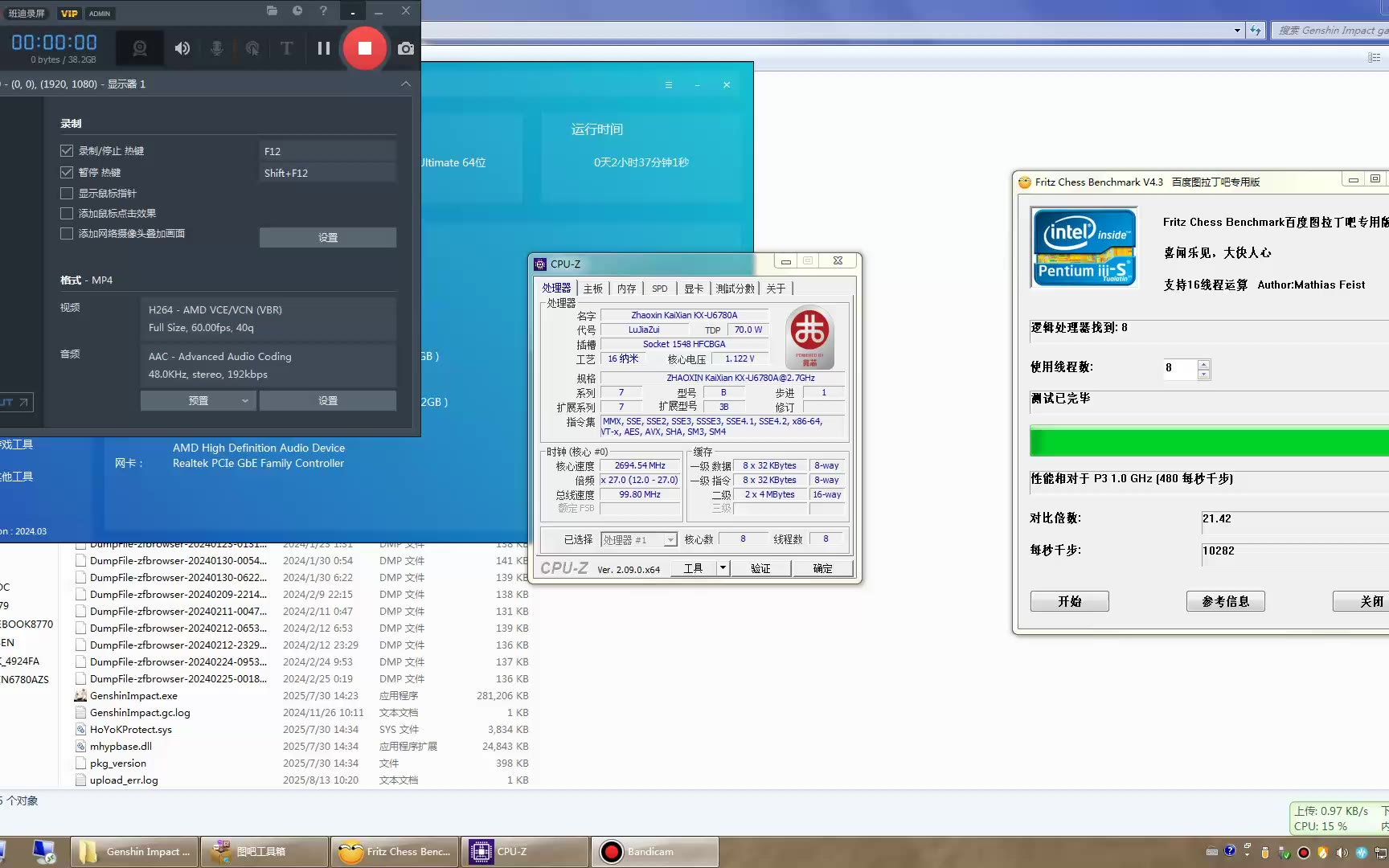
Task: Switch to the CPU-Z memory tab
Action: click(x=626, y=289)
